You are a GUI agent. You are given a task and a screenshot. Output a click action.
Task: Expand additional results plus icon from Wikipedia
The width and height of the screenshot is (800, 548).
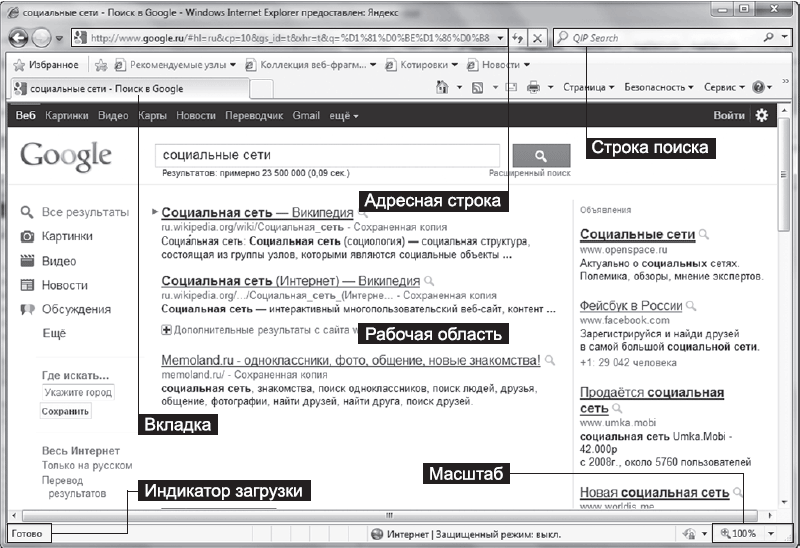coord(166,329)
